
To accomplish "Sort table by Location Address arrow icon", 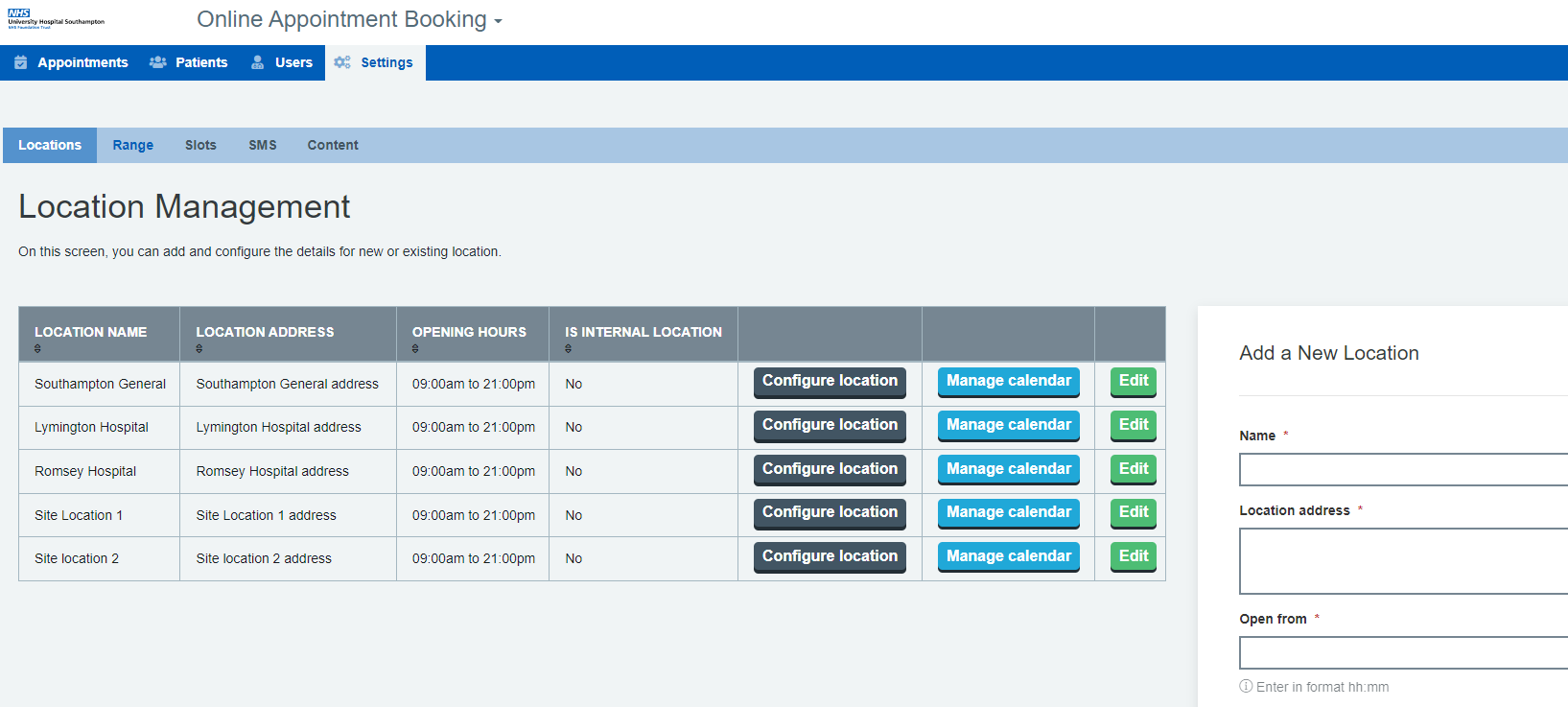I will tap(199, 349).
